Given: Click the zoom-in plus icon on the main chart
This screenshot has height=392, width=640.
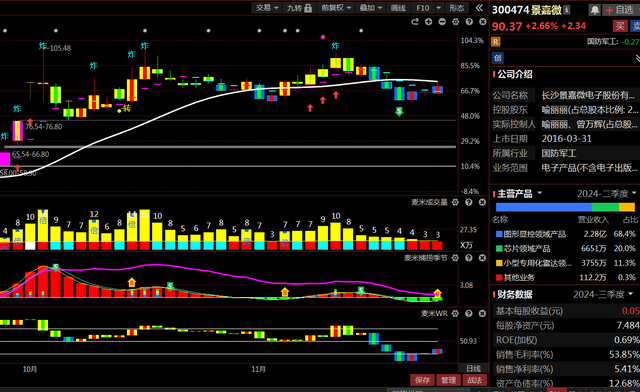Looking at the screenshot, I should pyautogui.click(x=428, y=22).
